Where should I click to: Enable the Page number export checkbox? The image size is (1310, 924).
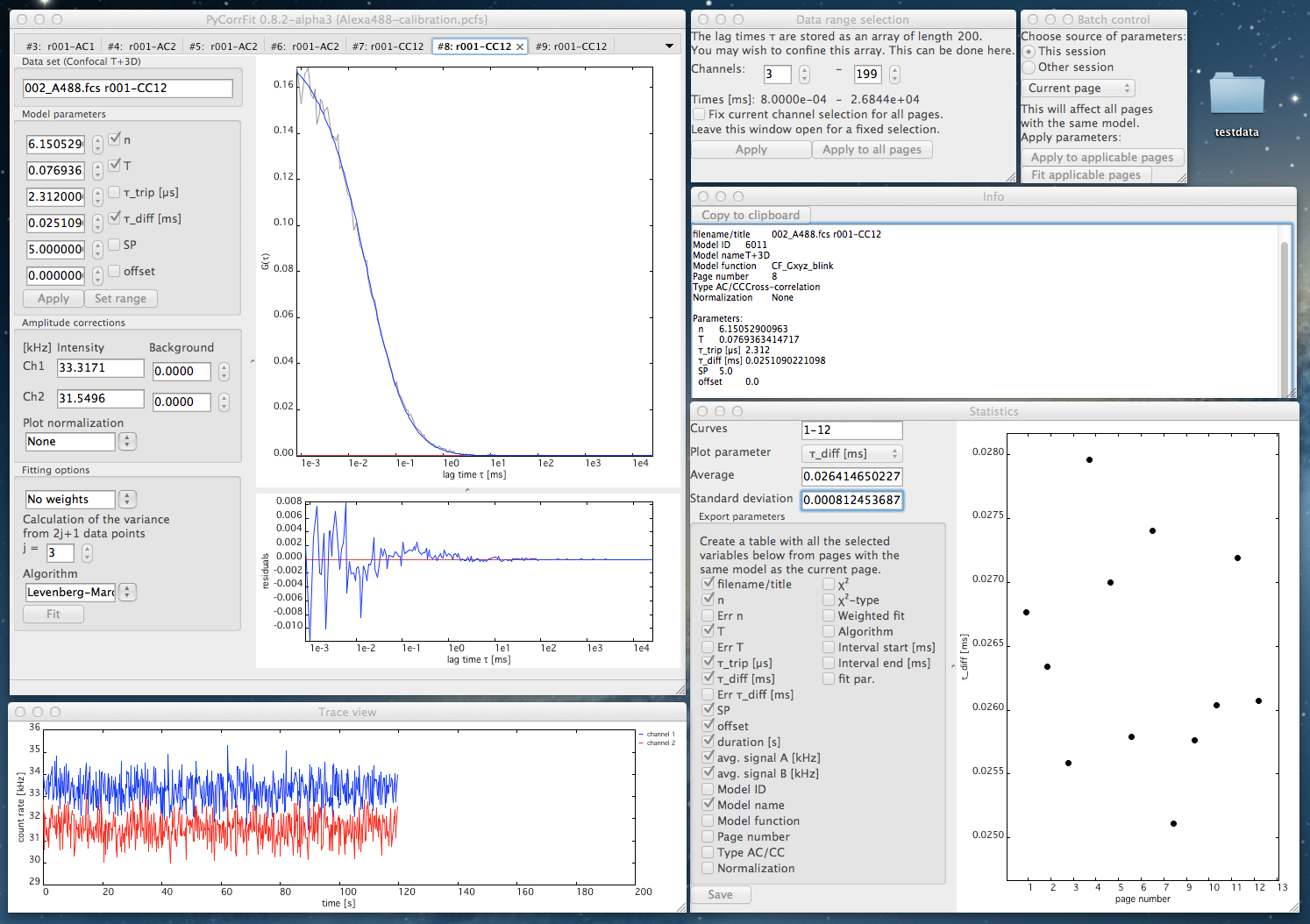click(708, 836)
